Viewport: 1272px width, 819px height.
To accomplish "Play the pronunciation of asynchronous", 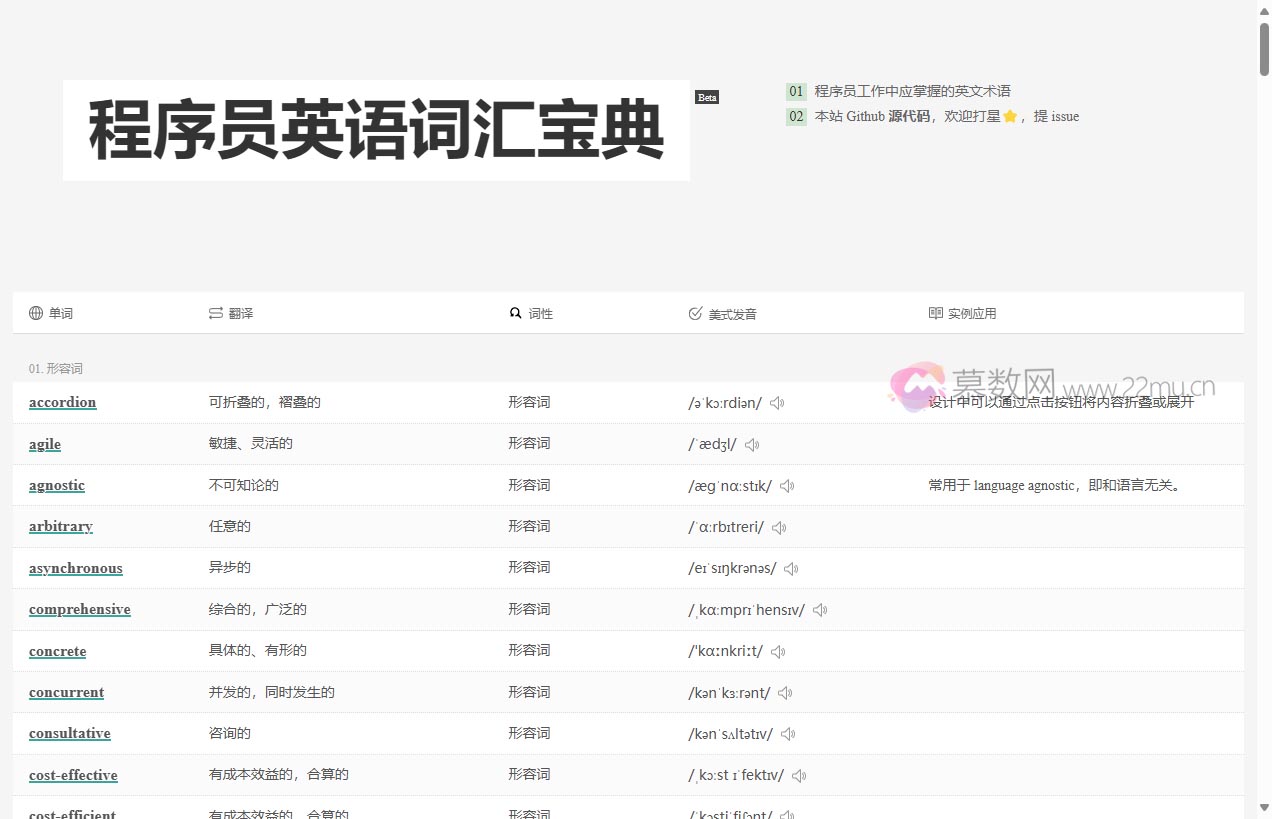I will pyautogui.click(x=791, y=568).
